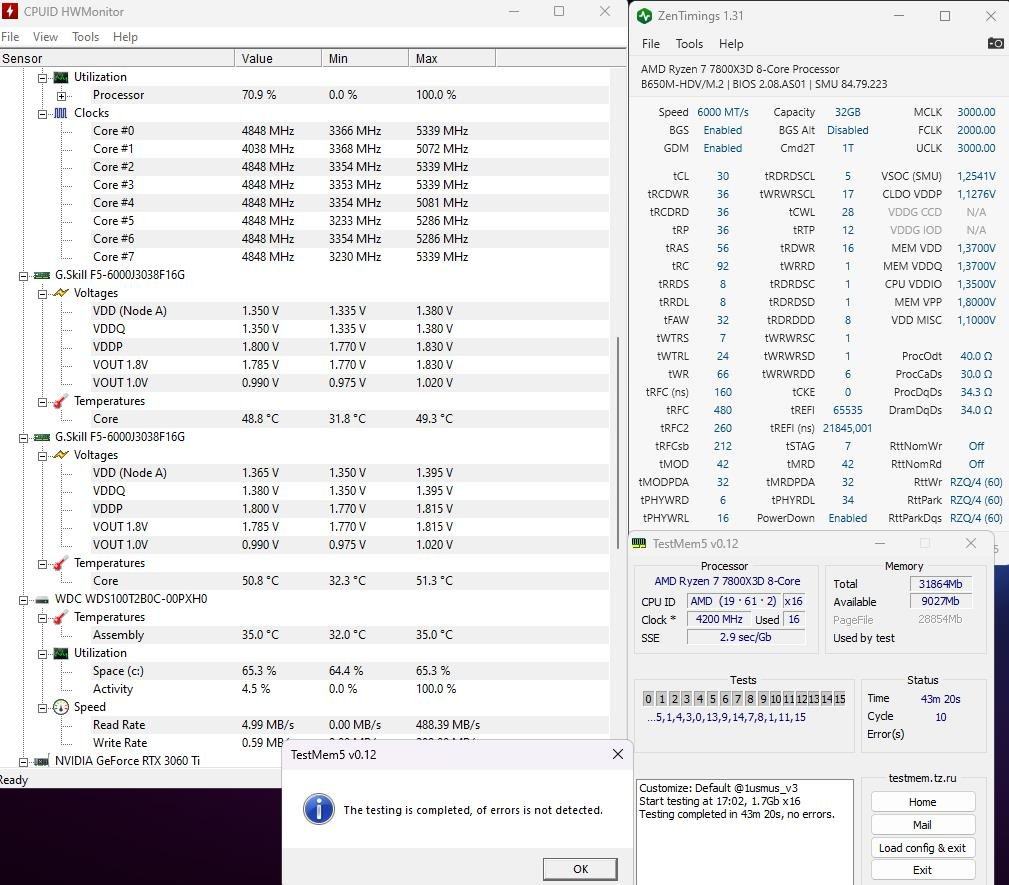Click the TestMem5 Home button
This screenshot has width=1009, height=885.
923,802
